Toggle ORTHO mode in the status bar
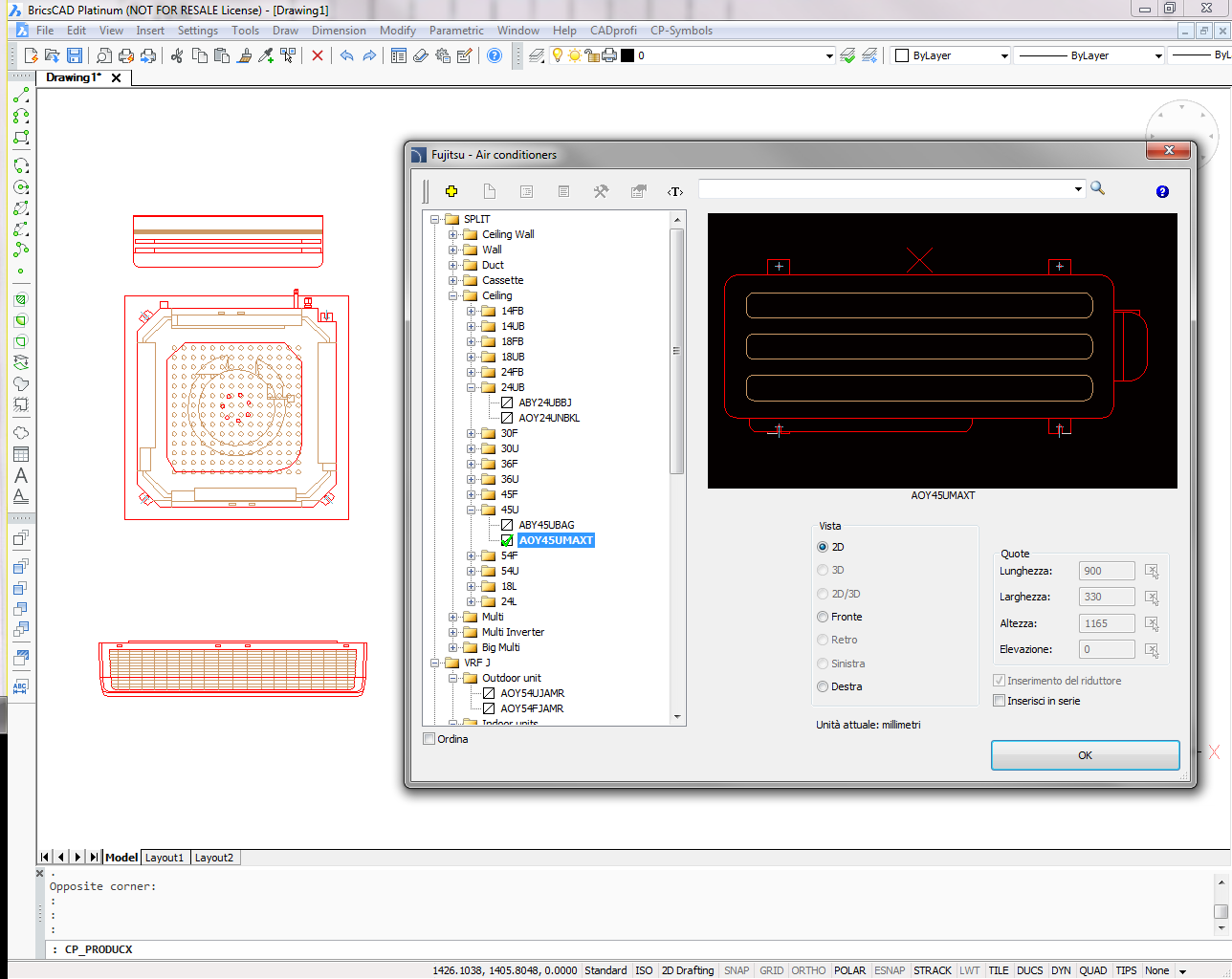The image size is (1232, 979). point(808,969)
